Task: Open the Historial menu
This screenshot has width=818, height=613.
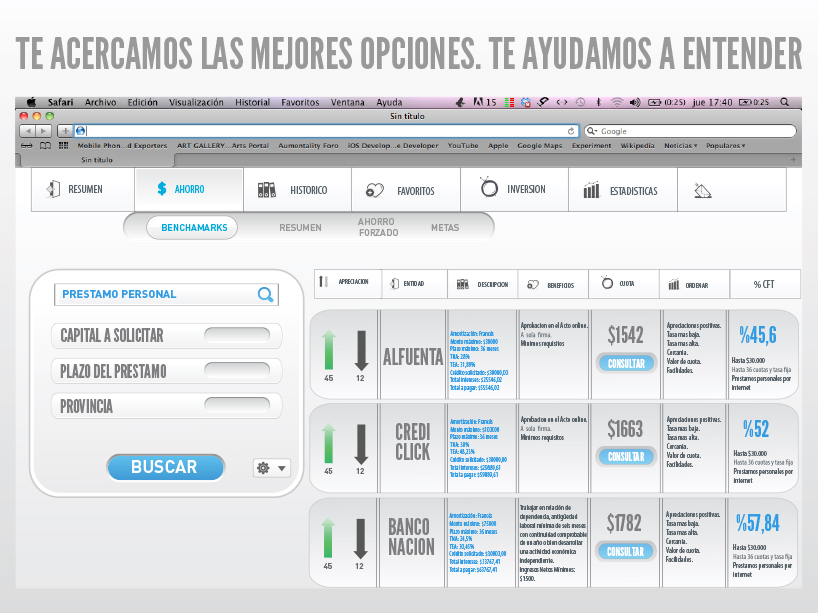Action: point(252,102)
